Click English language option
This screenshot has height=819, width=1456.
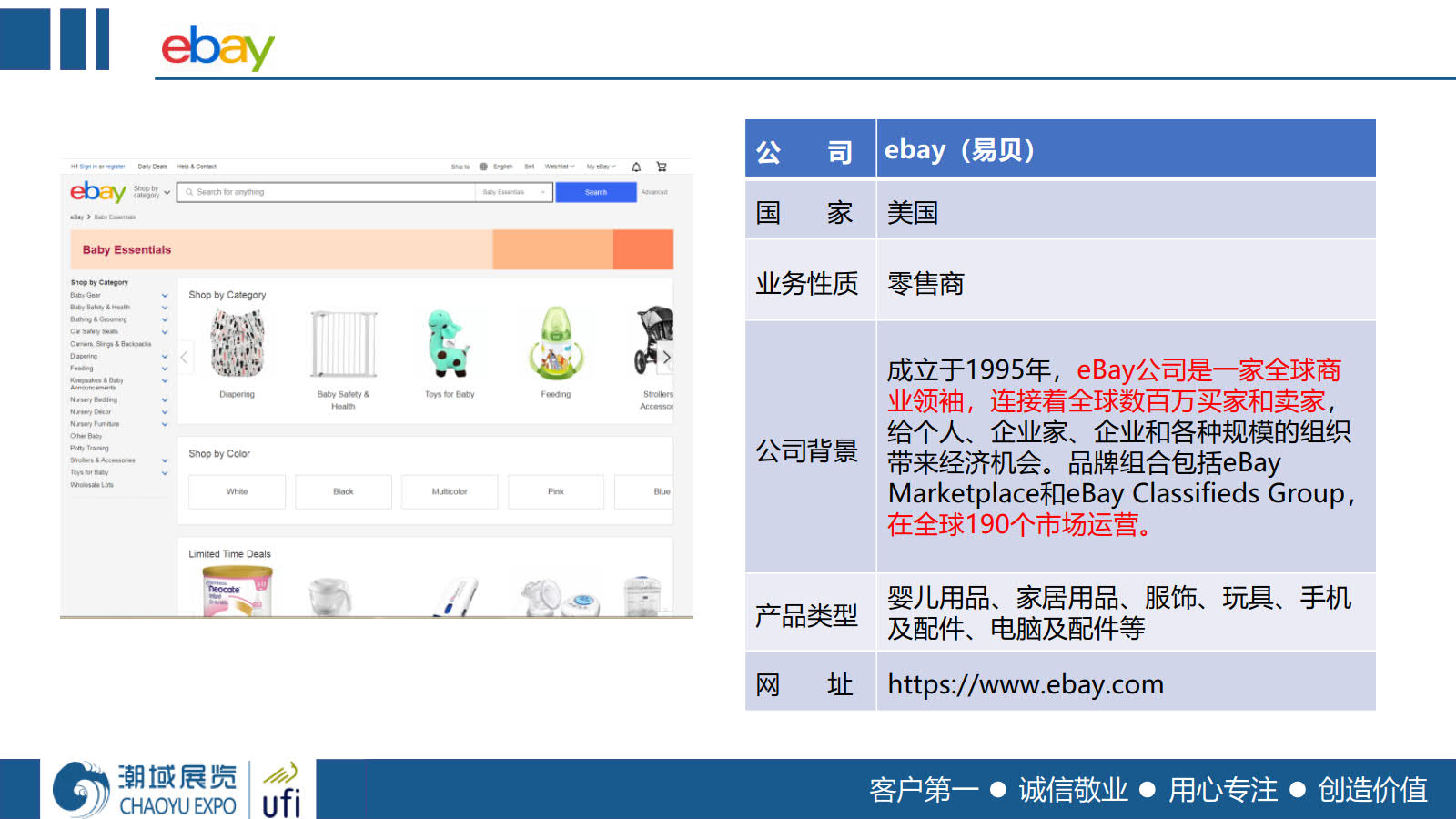[x=503, y=167]
